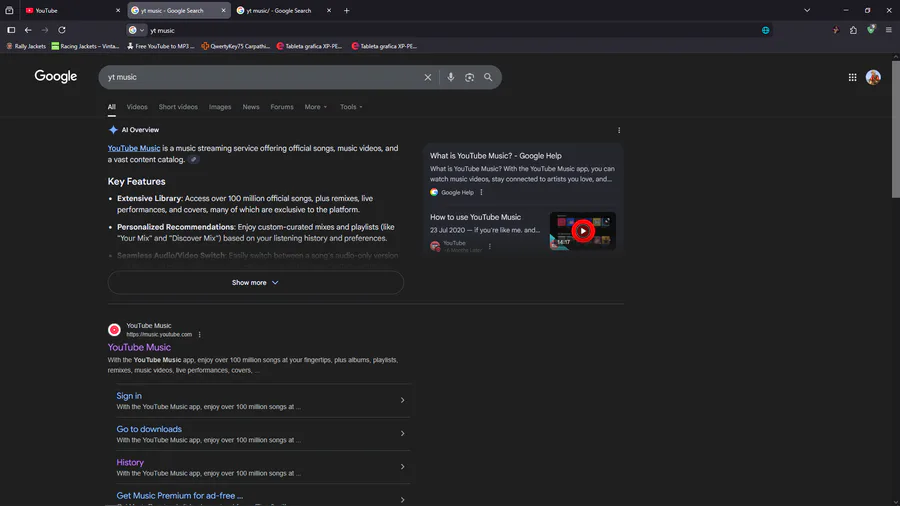Select the News search filter
900x506 pixels.
(251, 107)
